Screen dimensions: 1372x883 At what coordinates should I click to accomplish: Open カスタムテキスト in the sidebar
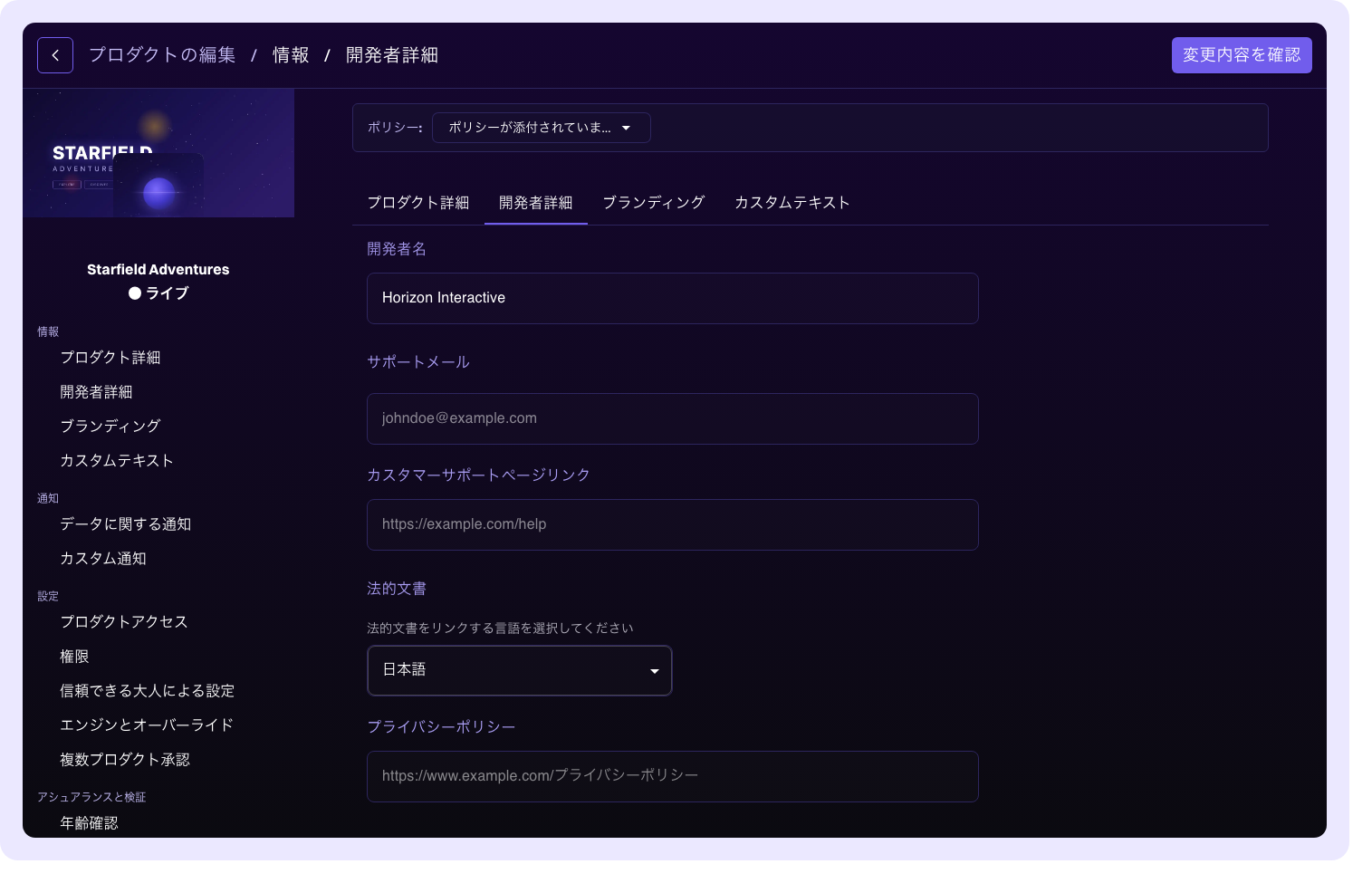click(117, 460)
